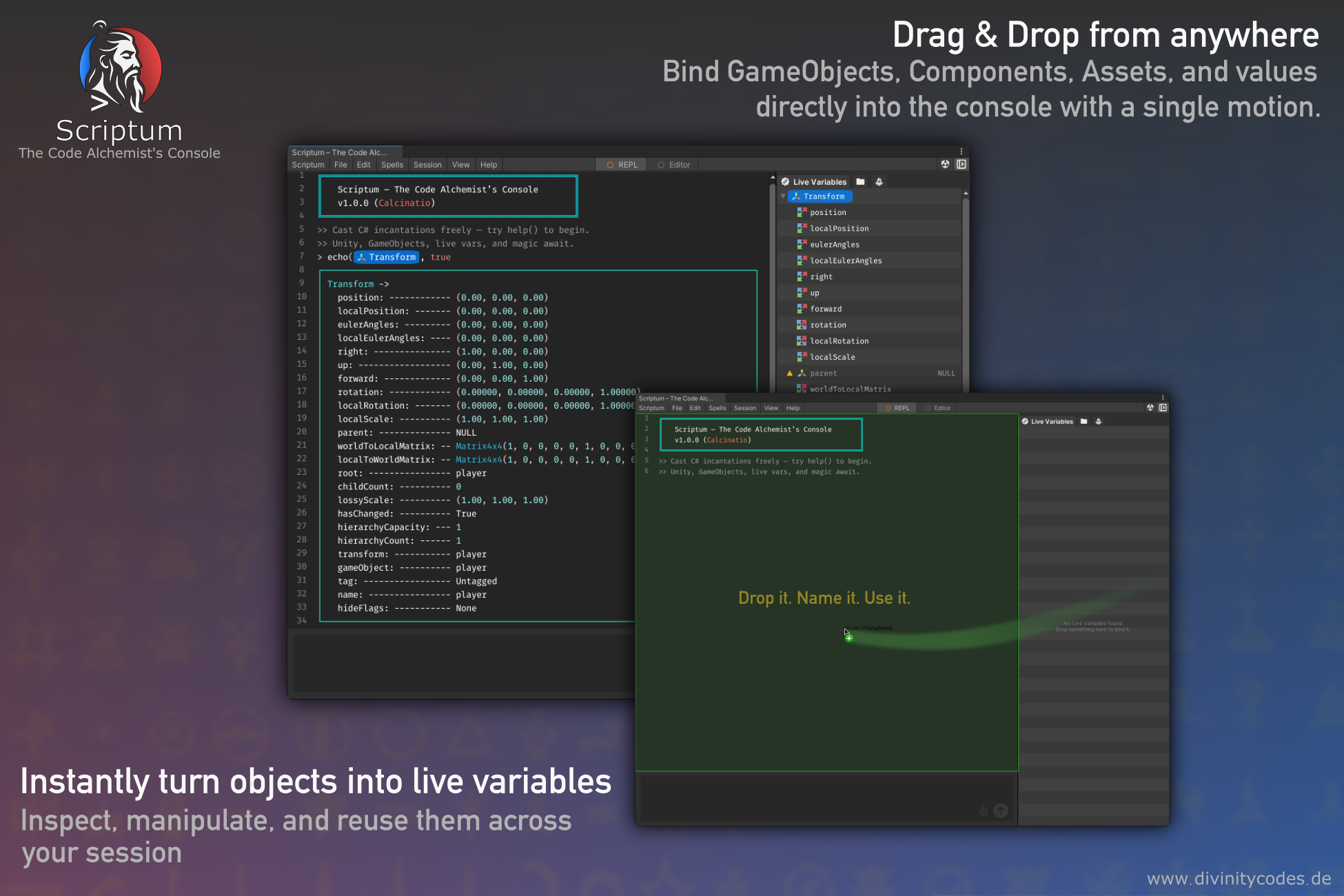Select Editor mode in front window

[x=937, y=408]
